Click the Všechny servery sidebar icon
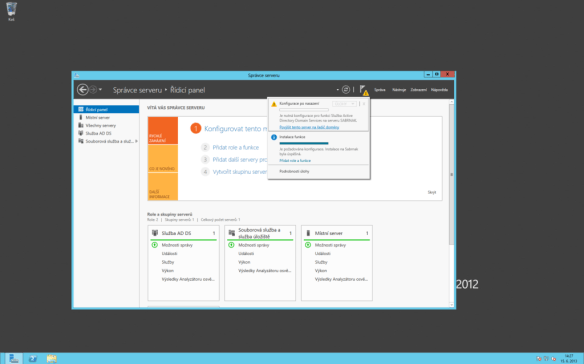This screenshot has height=364, width=584. tap(81, 125)
